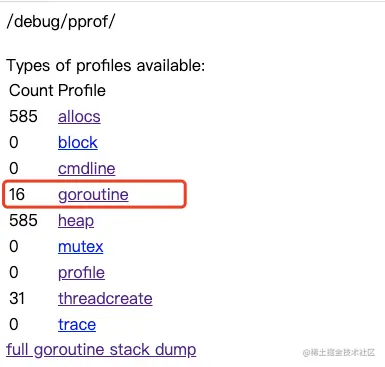Open full goroutine stack dump
385x367 pixels.
click(x=101, y=350)
